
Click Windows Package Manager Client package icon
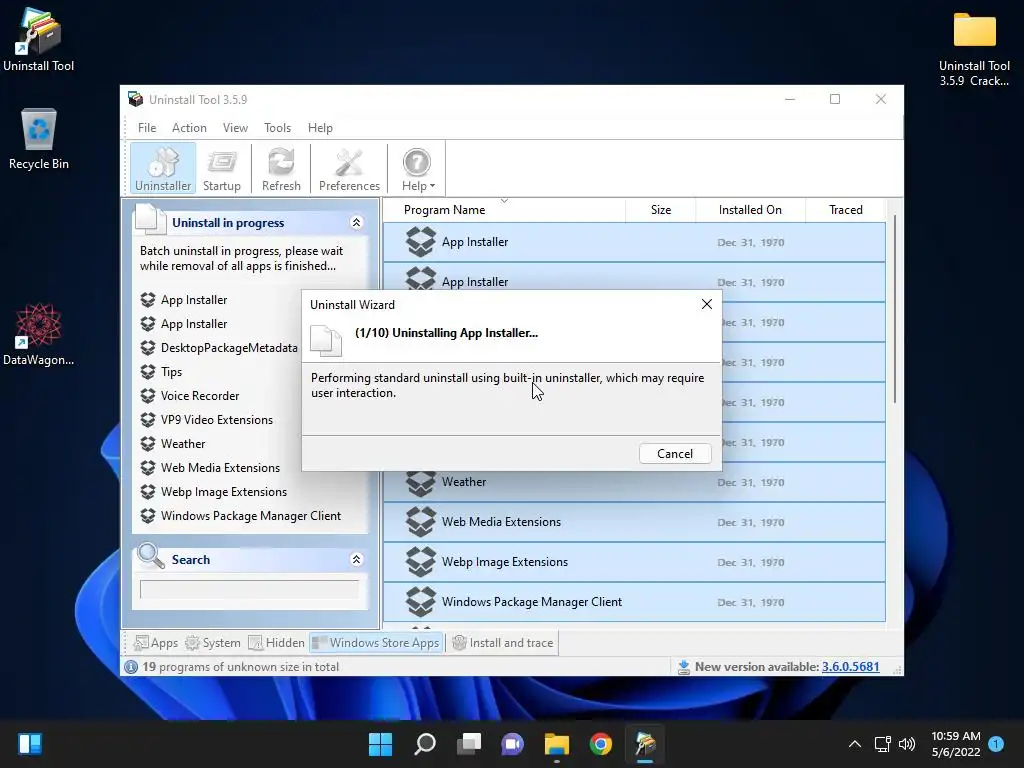coord(421,601)
